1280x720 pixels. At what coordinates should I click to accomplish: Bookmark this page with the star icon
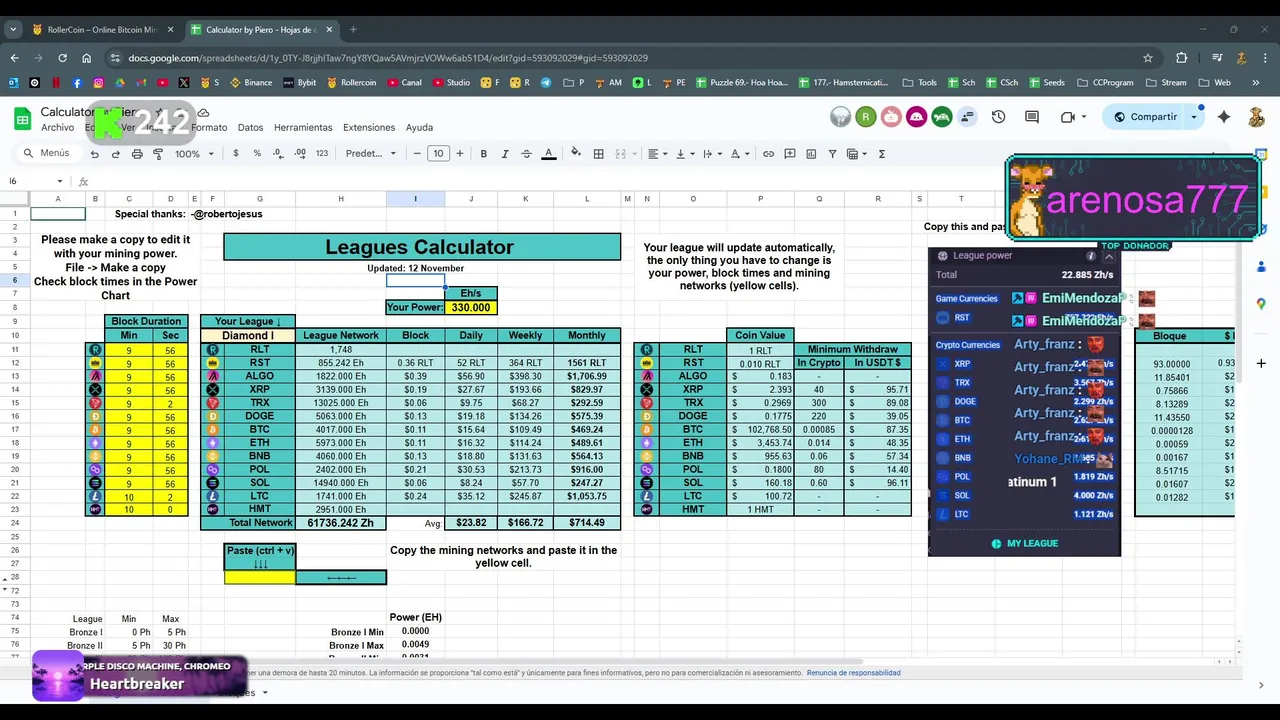[x=1148, y=58]
